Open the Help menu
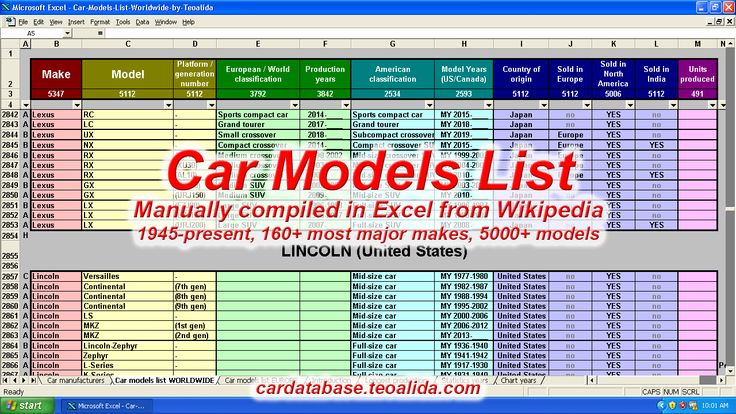Viewport: 736px width, 414px height. [x=188, y=22]
